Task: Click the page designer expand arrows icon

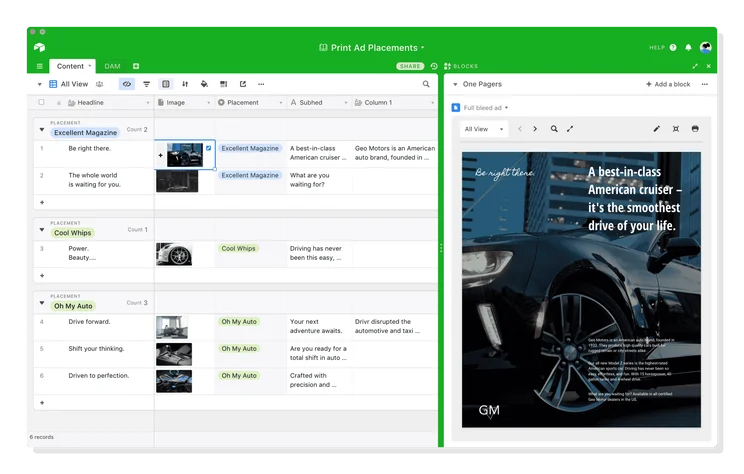Action: click(x=570, y=129)
